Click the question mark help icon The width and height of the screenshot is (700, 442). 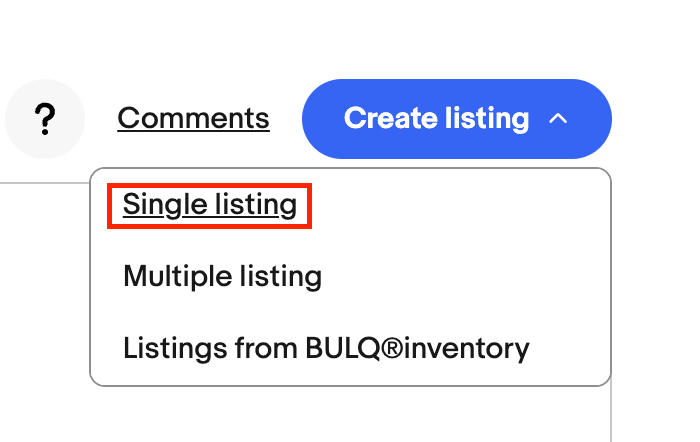44,119
